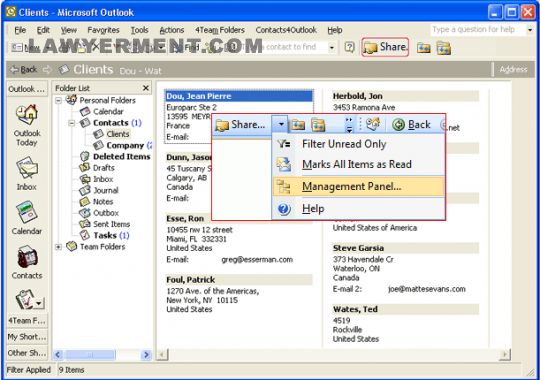
Task: Select contact Wates, Ted
Action: 405,309
